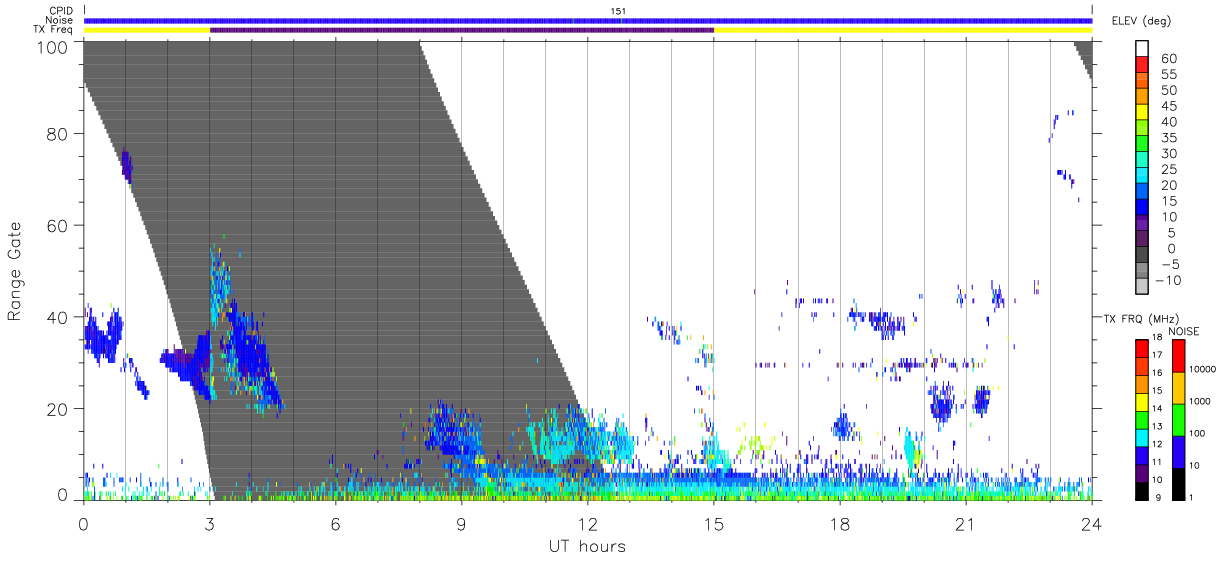Click the yellow segment of the ELEV colorbar

(x=1142, y=112)
